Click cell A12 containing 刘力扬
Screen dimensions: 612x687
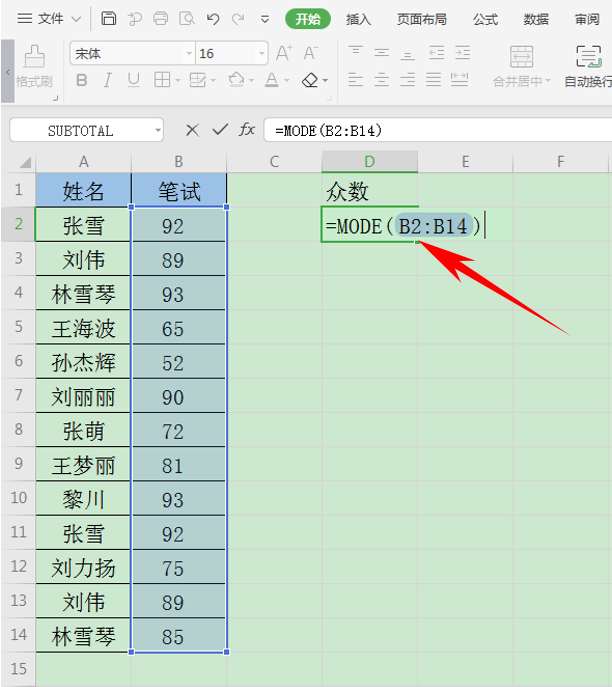(x=83, y=568)
